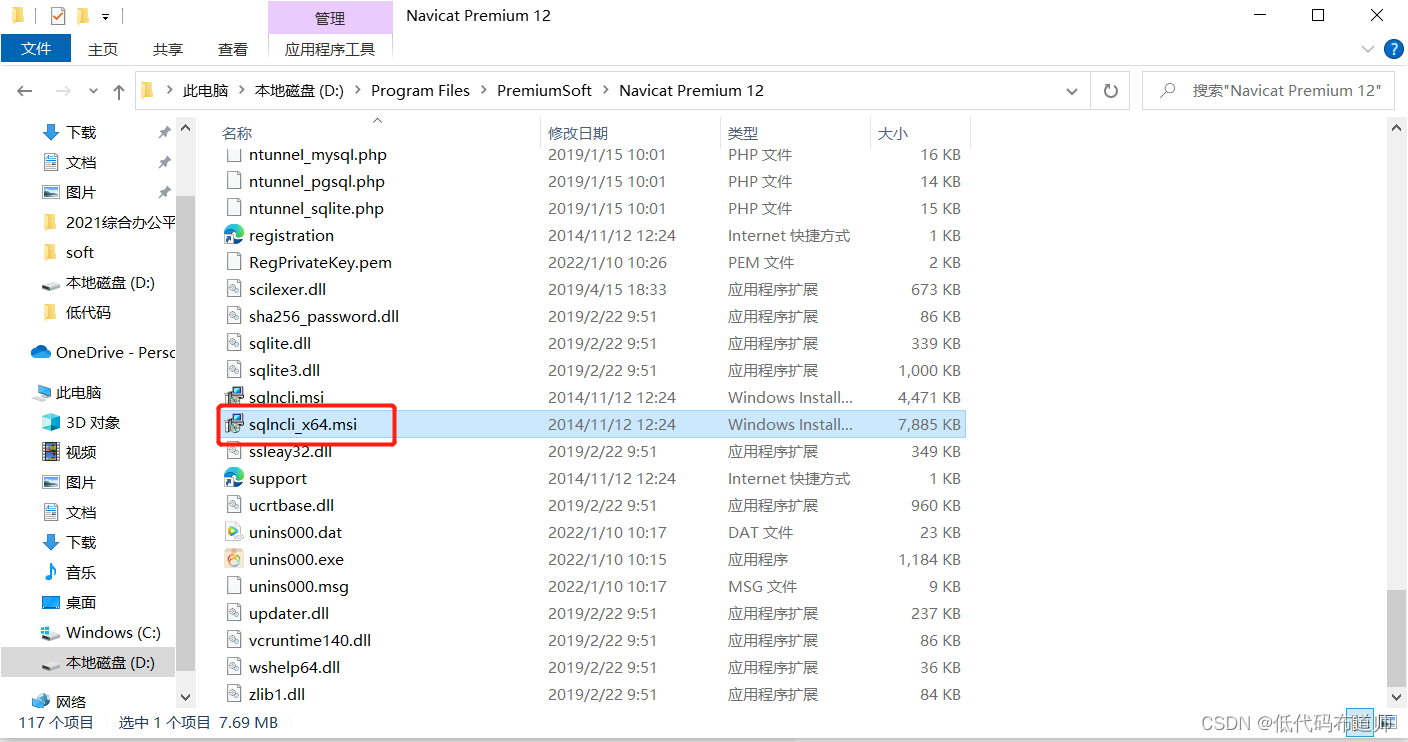This screenshot has width=1408, height=742.
Task: Open Windows (C:) drive in sidebar
Action: pyautogui.click(x=101, y=632)
